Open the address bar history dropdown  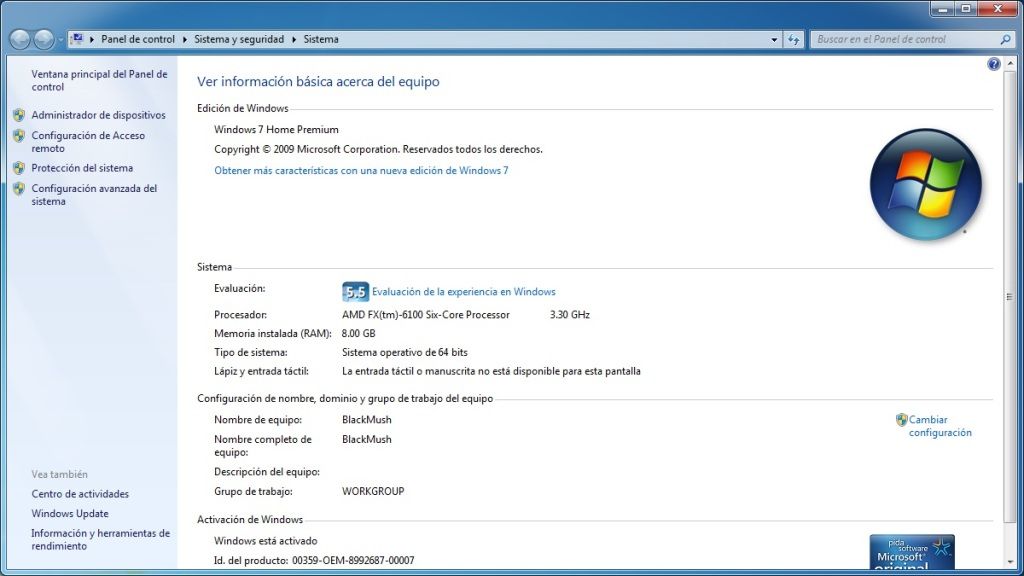point(774,39)
